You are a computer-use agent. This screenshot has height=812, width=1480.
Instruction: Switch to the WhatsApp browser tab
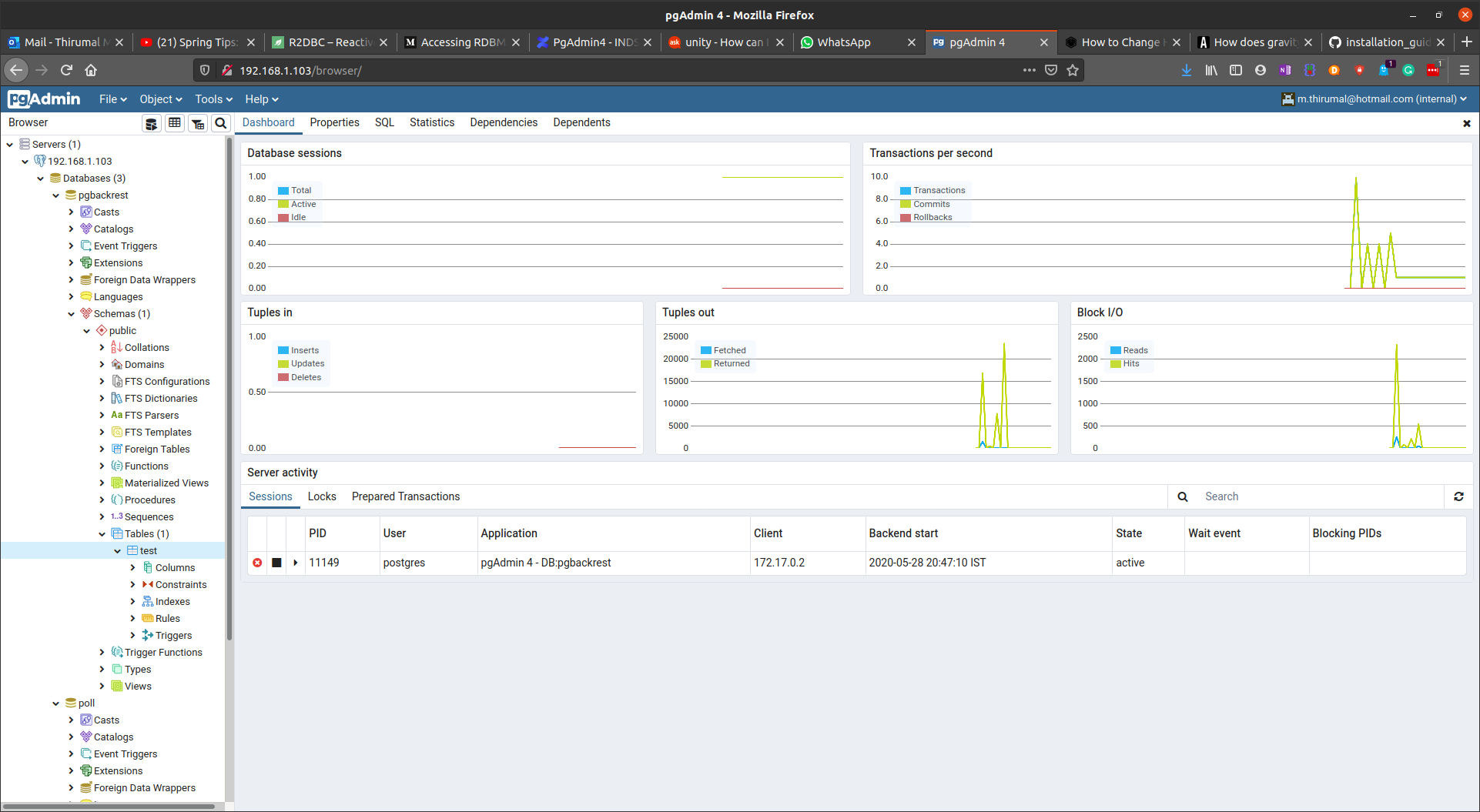[857, 42]
